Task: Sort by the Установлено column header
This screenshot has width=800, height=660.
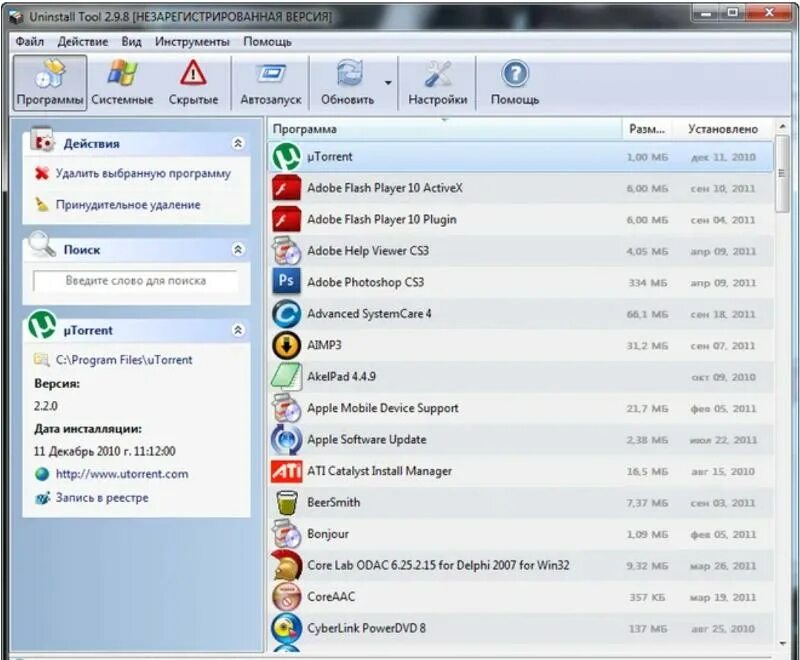Action: (723, 129)
